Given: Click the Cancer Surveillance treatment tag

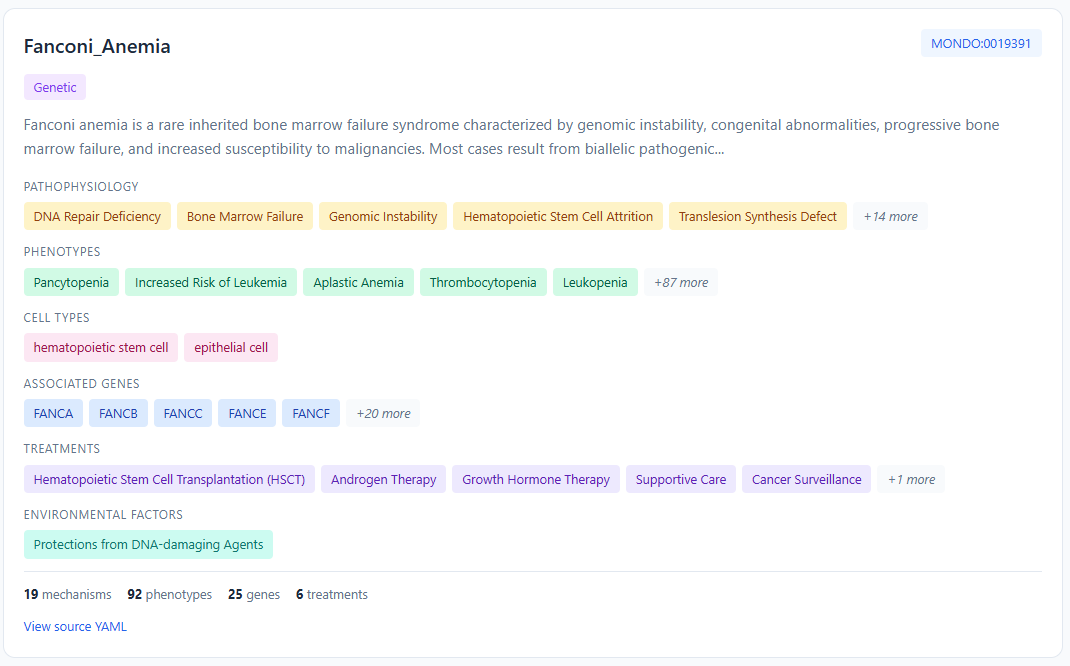Looking at the screenshot, I should pos(807,479).
